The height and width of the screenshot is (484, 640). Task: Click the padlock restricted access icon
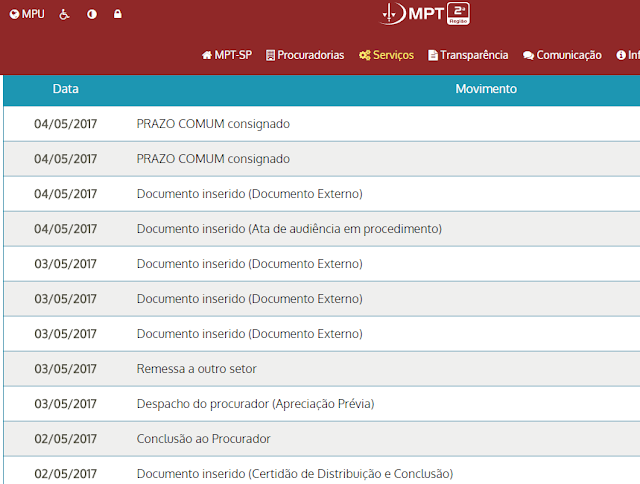click(118, 14)
